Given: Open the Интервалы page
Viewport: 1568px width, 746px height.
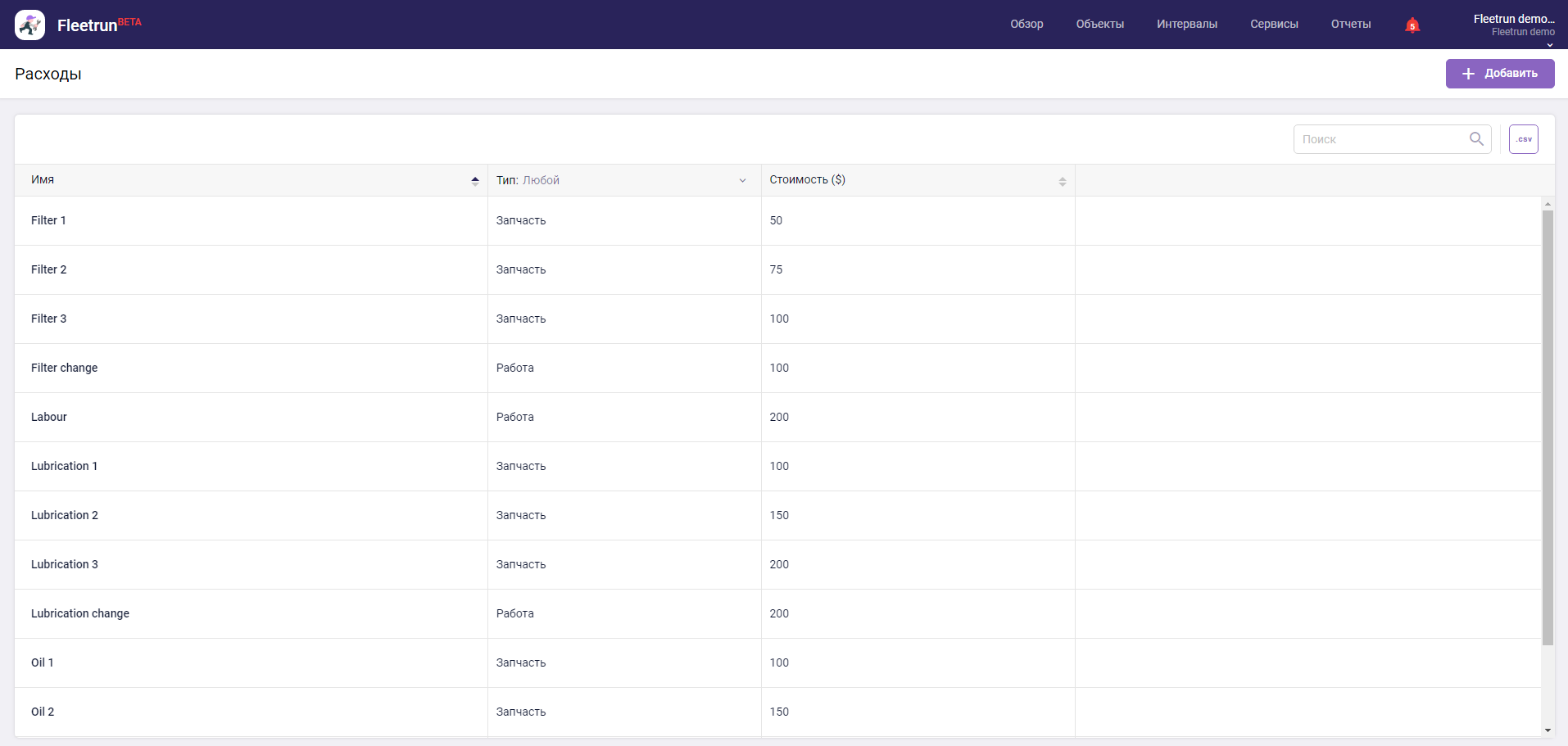Looking at the screenshot, I should click(x=1186, y=25).
